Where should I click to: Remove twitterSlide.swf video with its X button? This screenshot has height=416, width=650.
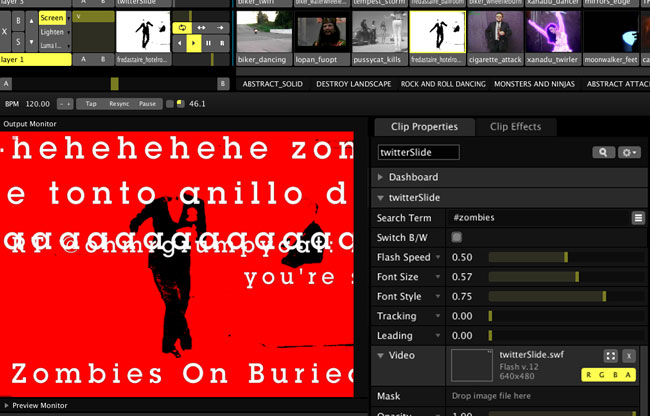click(629, 356)
